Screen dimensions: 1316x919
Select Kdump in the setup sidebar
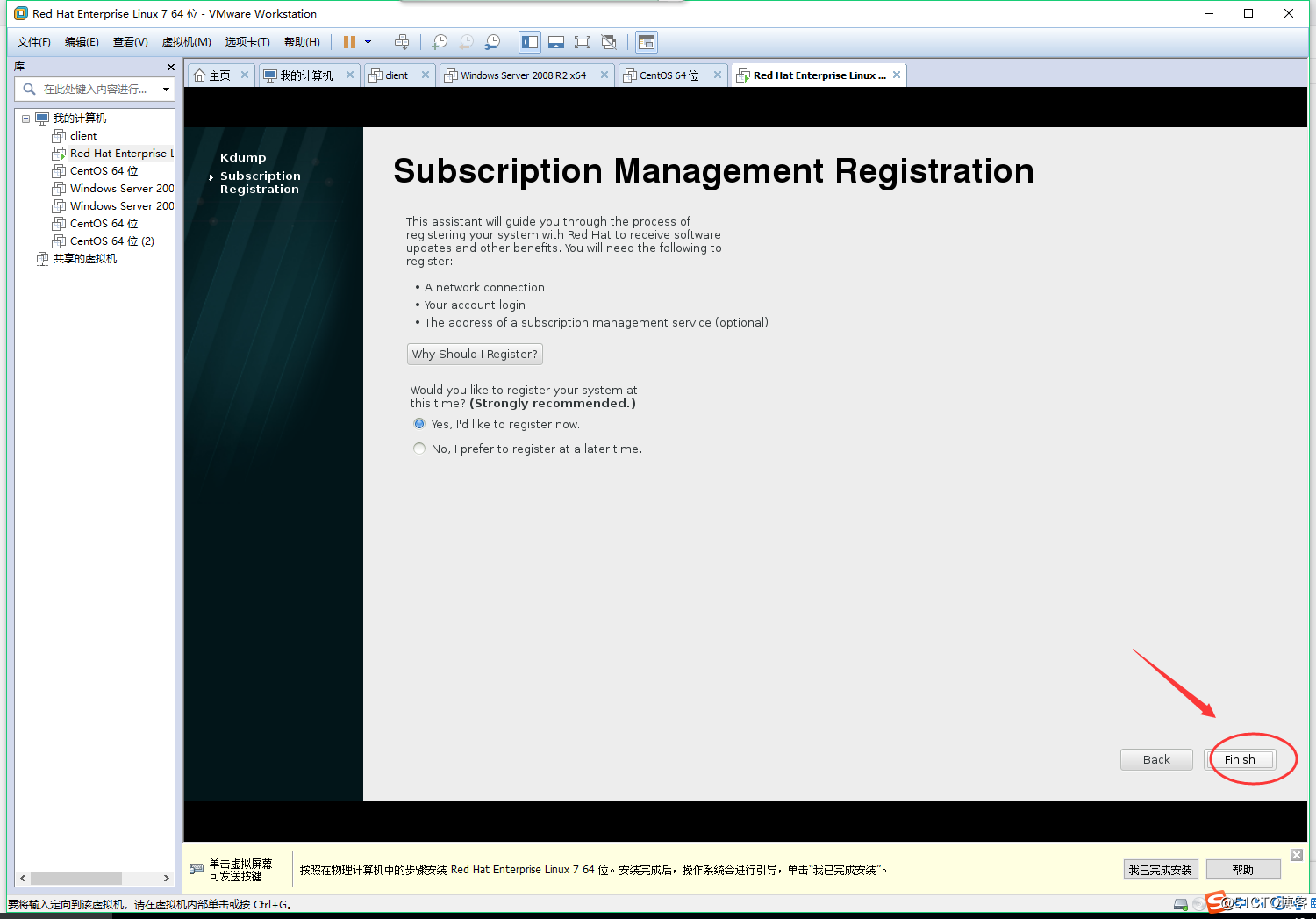click(243, 158)
